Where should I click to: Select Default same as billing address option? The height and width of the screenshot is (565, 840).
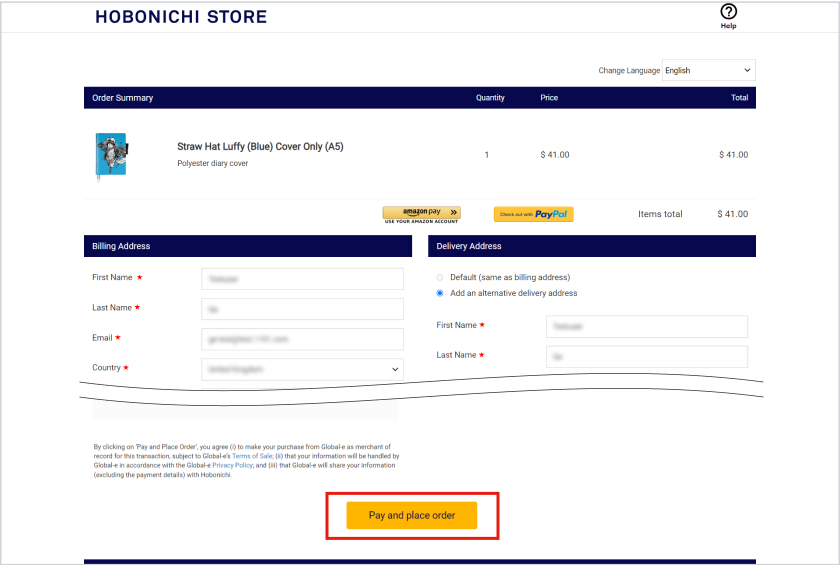pos(440,277)
